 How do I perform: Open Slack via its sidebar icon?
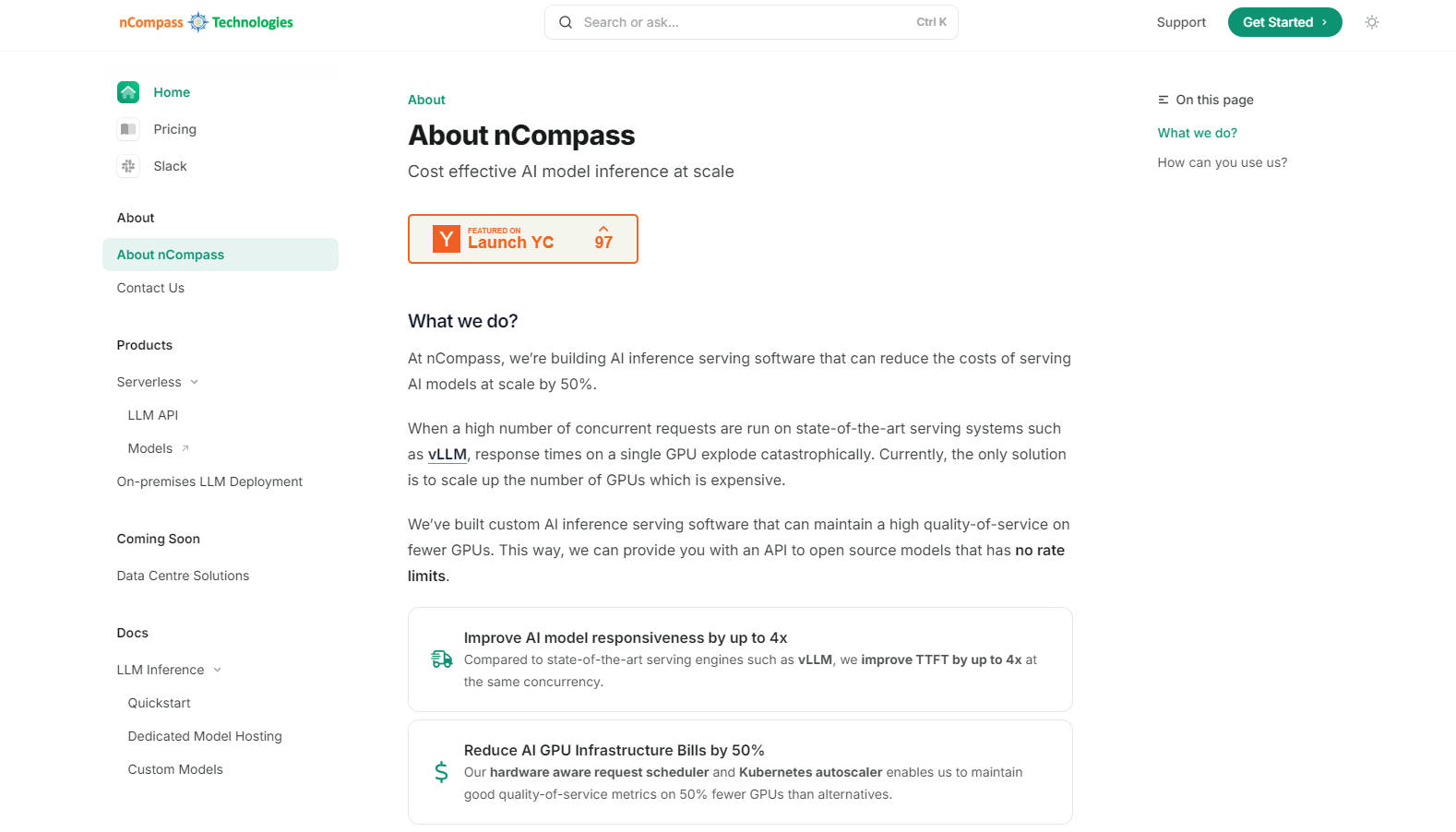128,166
